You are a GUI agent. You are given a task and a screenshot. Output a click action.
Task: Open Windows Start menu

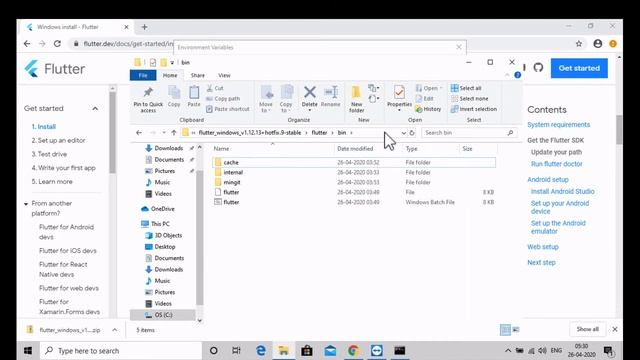[x=28, y=351]
